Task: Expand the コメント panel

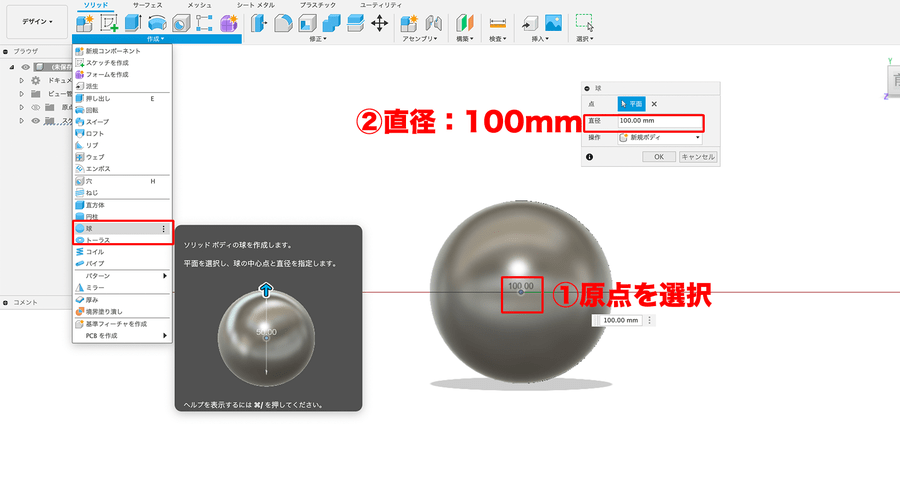Action: [5, 302]
